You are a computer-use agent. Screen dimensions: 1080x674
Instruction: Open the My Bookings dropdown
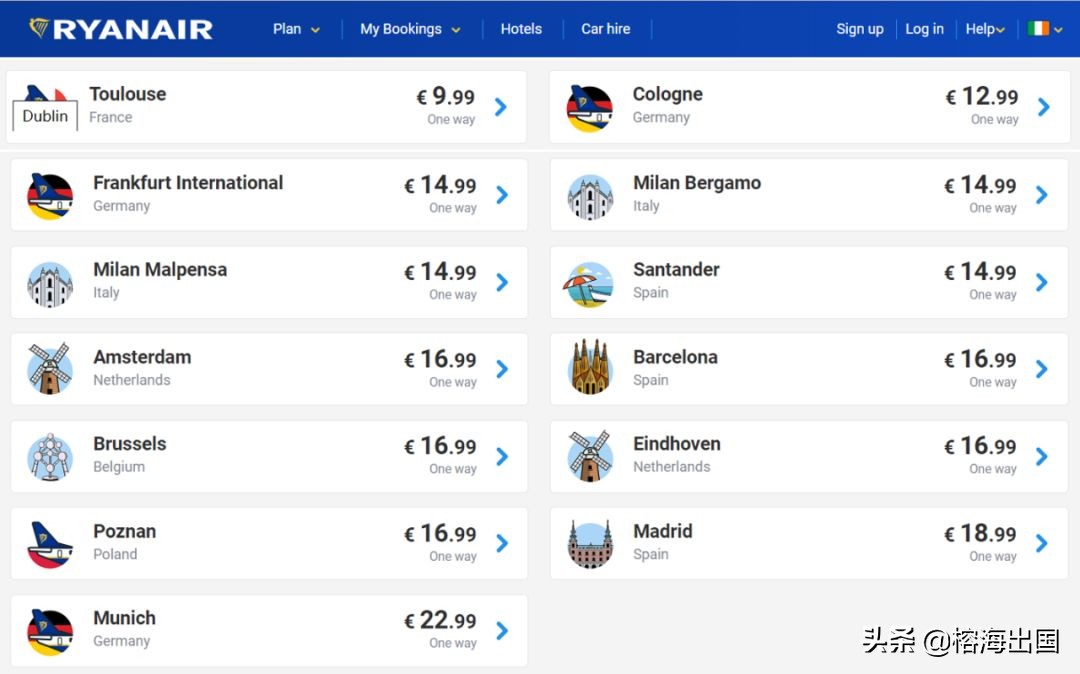(x=410, y=29)
